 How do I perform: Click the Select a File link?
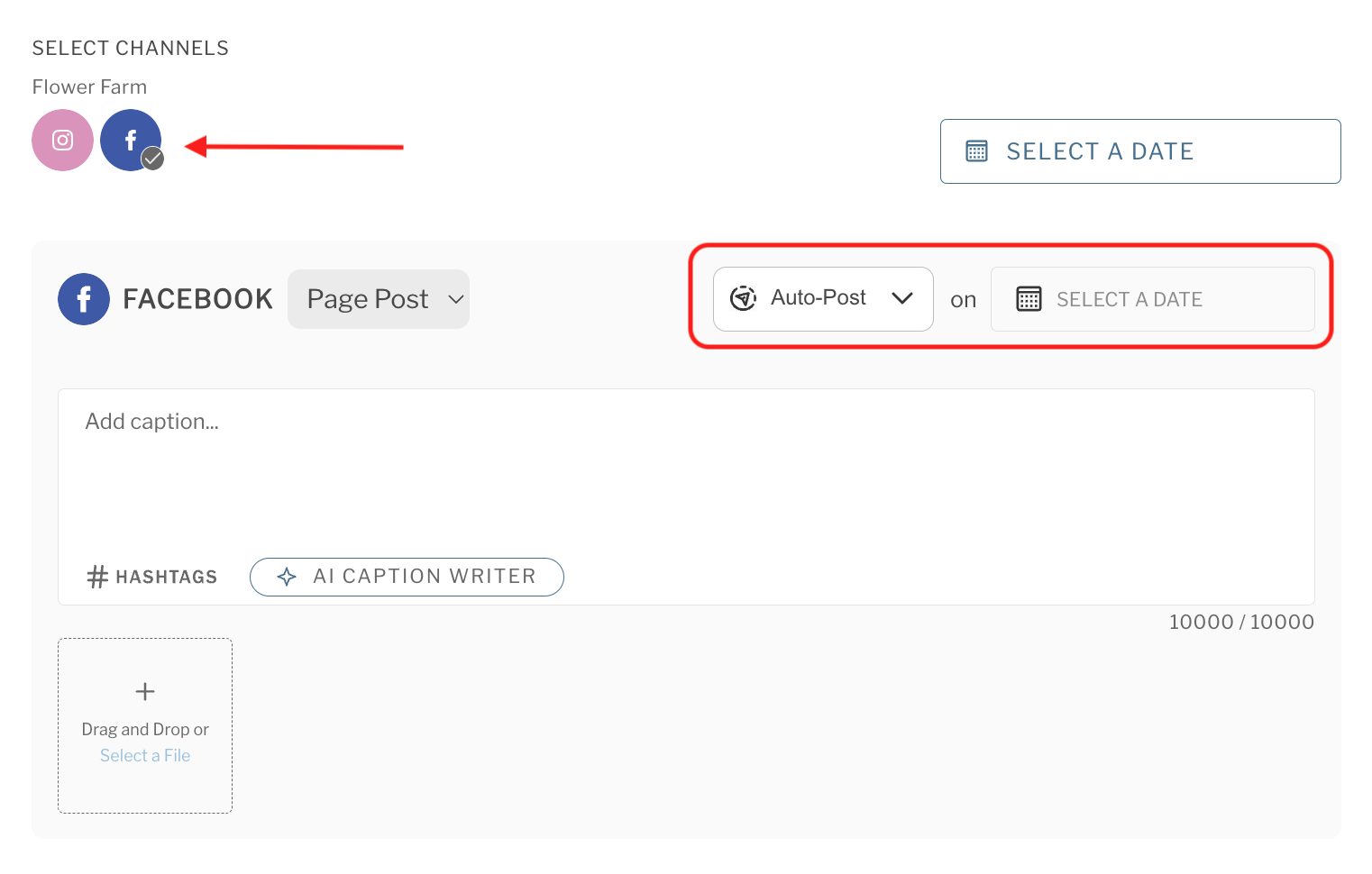(x=144, y=755)
